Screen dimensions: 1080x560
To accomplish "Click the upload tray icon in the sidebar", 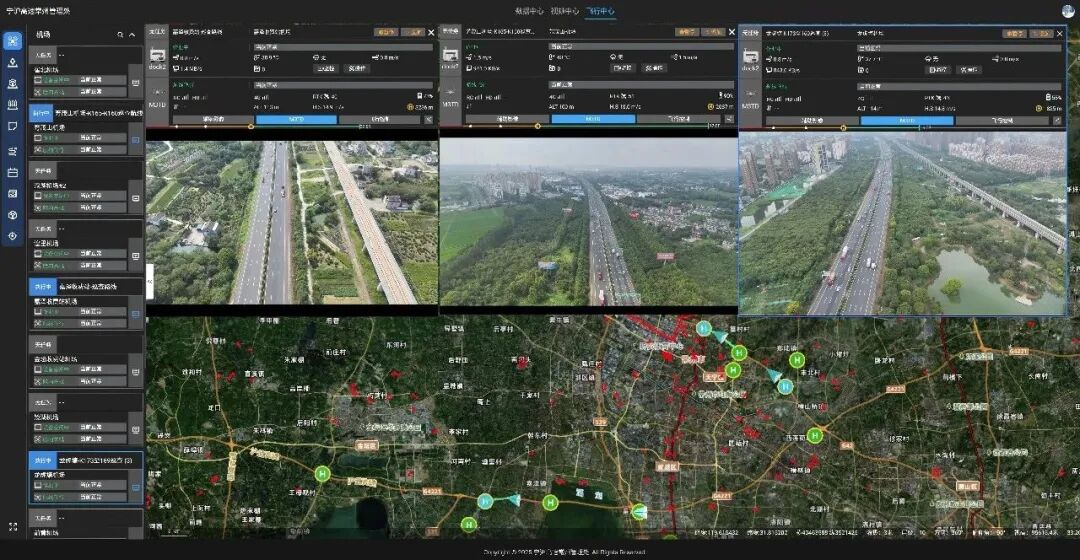I will click(x=12, y=63).
